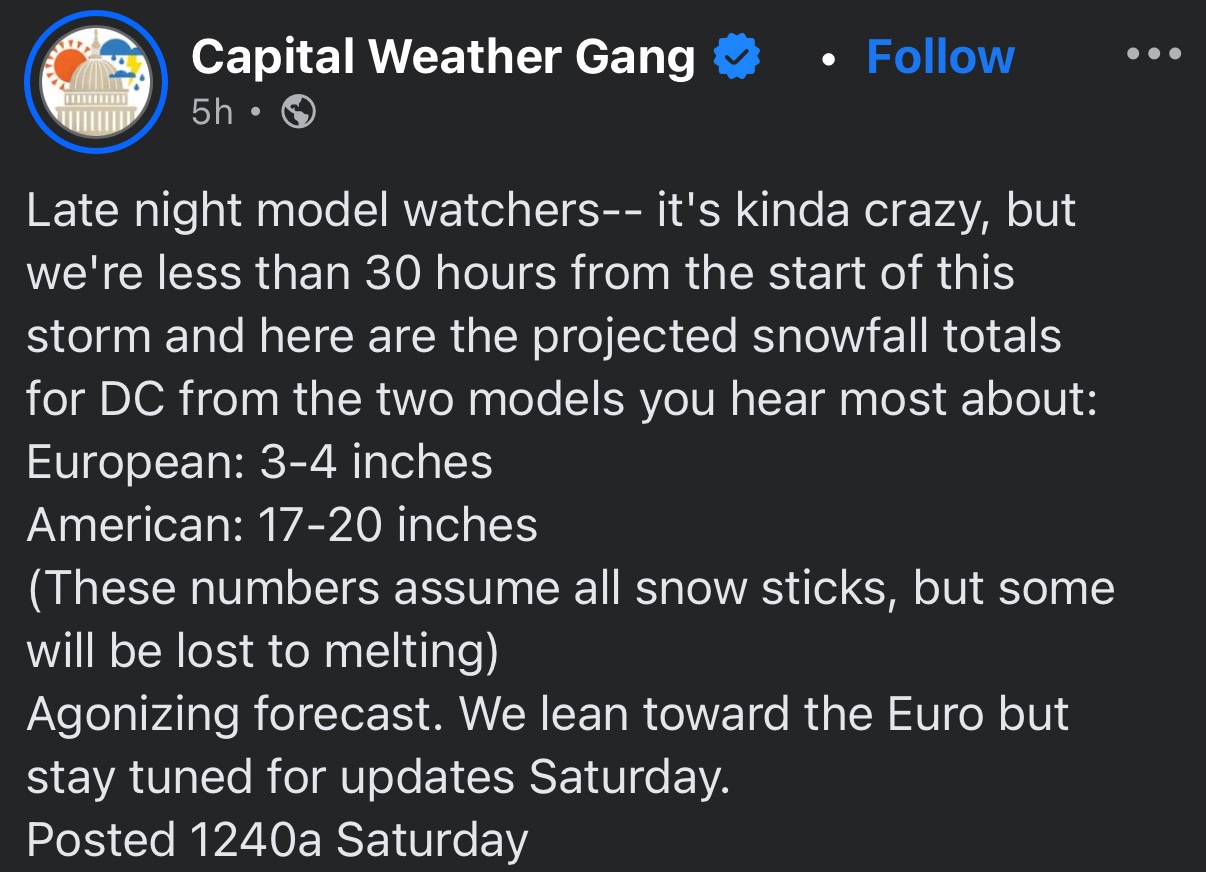Open the three-dot post options menu
This screenshot has width=1206, height=872.
click(x=1153, y=53)
